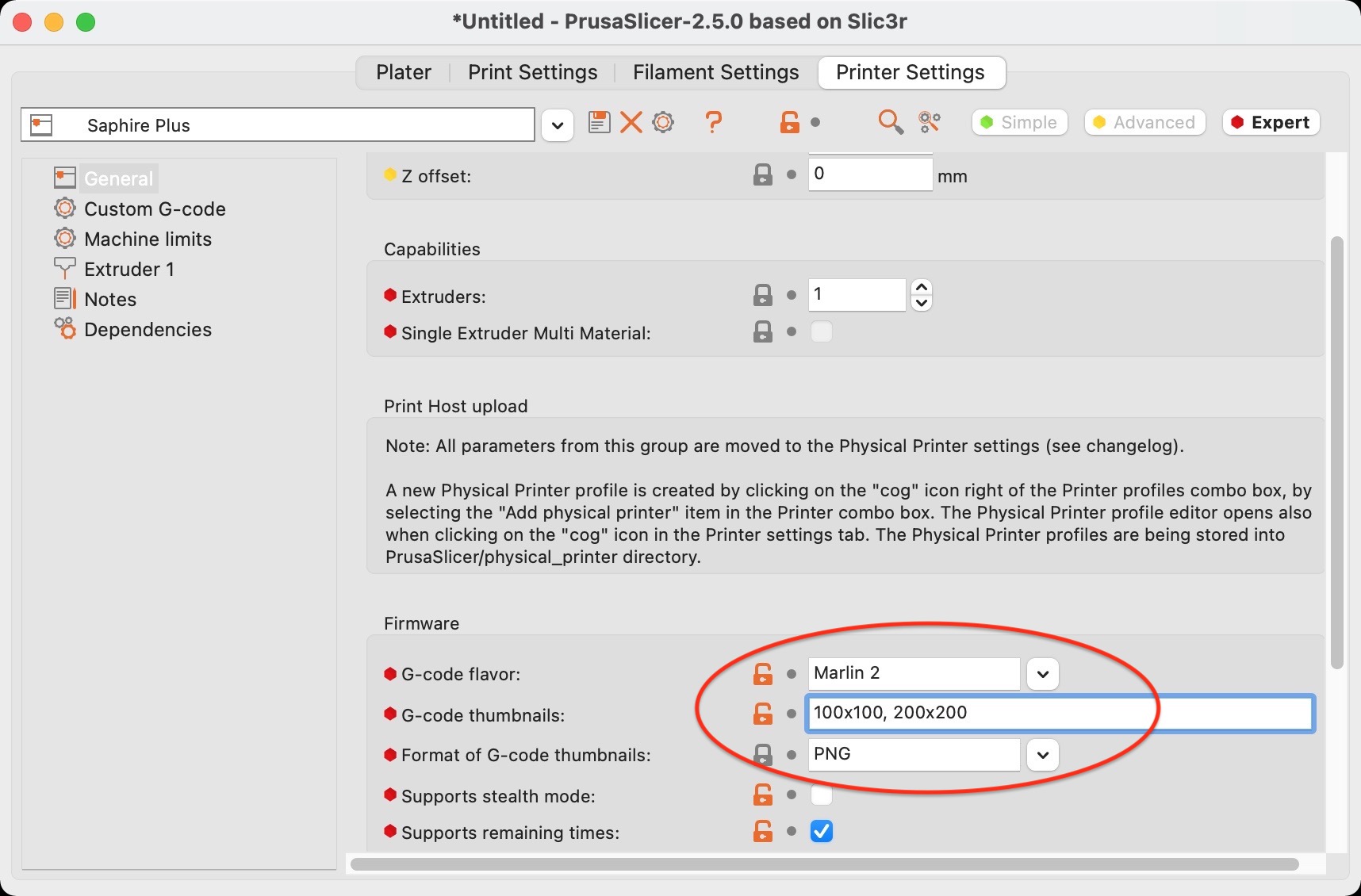Click the lock icon next to Extruders
1361x896 pixels.
(762, 295)
